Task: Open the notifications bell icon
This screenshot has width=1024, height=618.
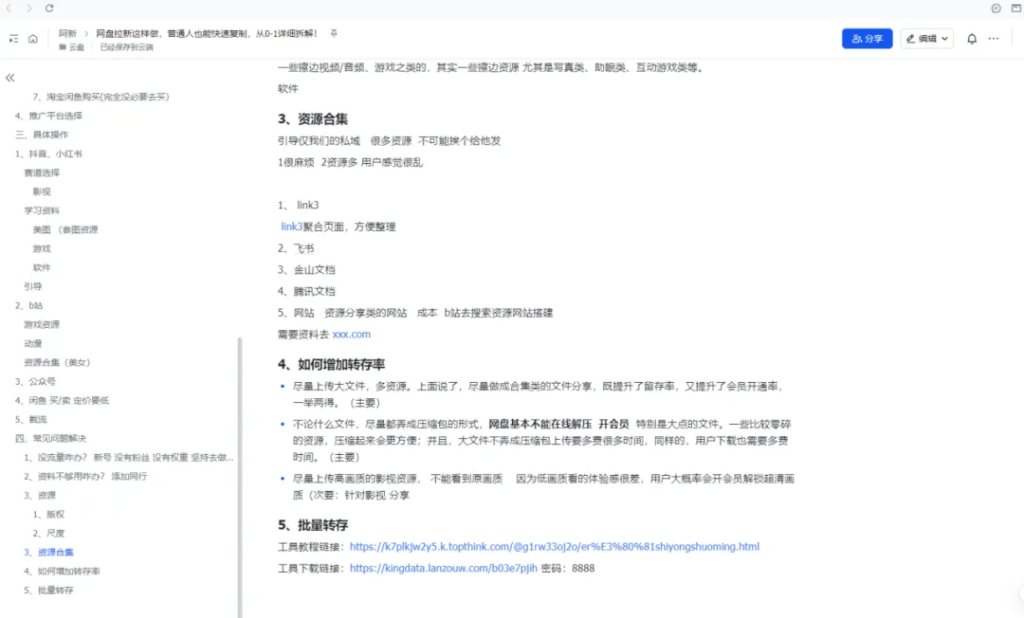Action: coord(972,38)
